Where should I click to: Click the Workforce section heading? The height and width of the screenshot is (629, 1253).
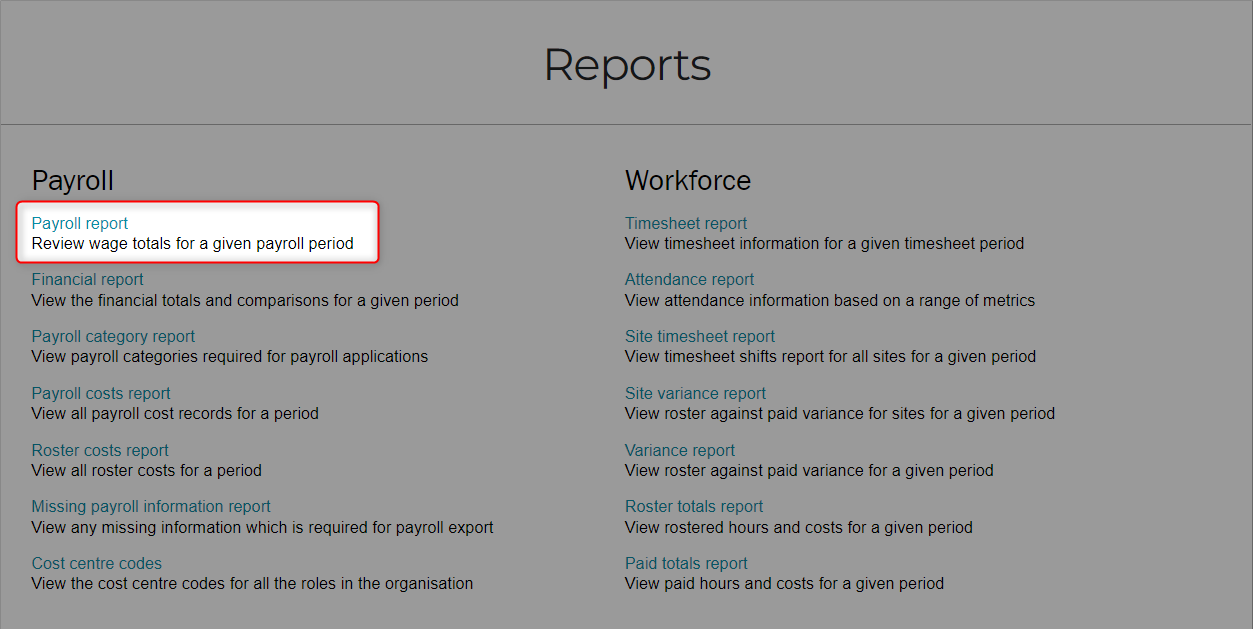point(688,181)
